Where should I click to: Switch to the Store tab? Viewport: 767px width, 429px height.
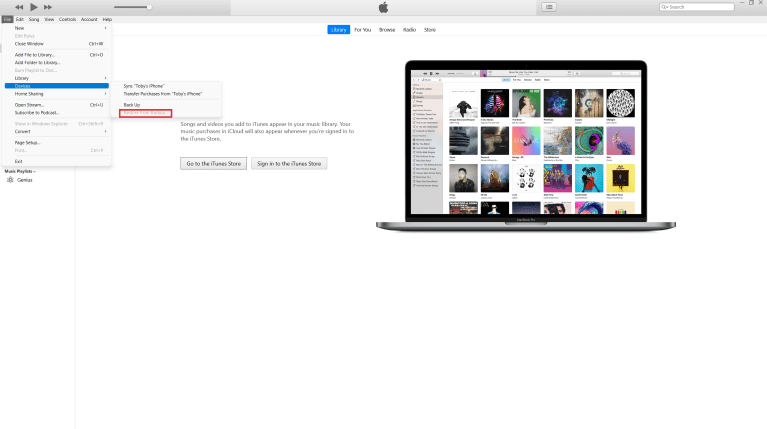pos(430,30)
